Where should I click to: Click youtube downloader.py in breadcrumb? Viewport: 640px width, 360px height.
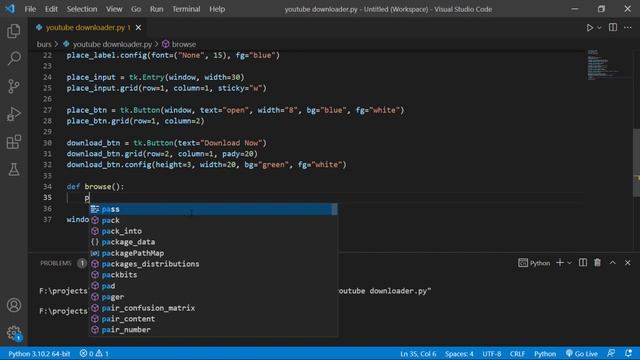(x=112, y=44)
